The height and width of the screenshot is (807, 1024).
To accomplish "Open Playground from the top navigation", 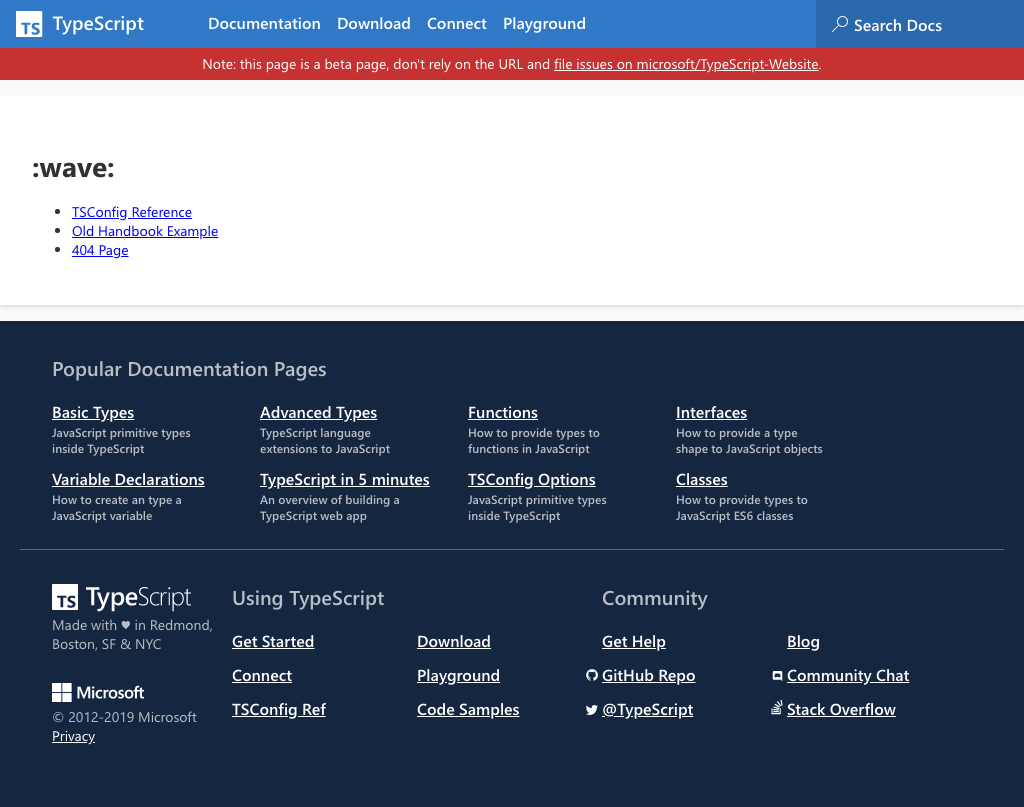I will [x=544, y=24].
